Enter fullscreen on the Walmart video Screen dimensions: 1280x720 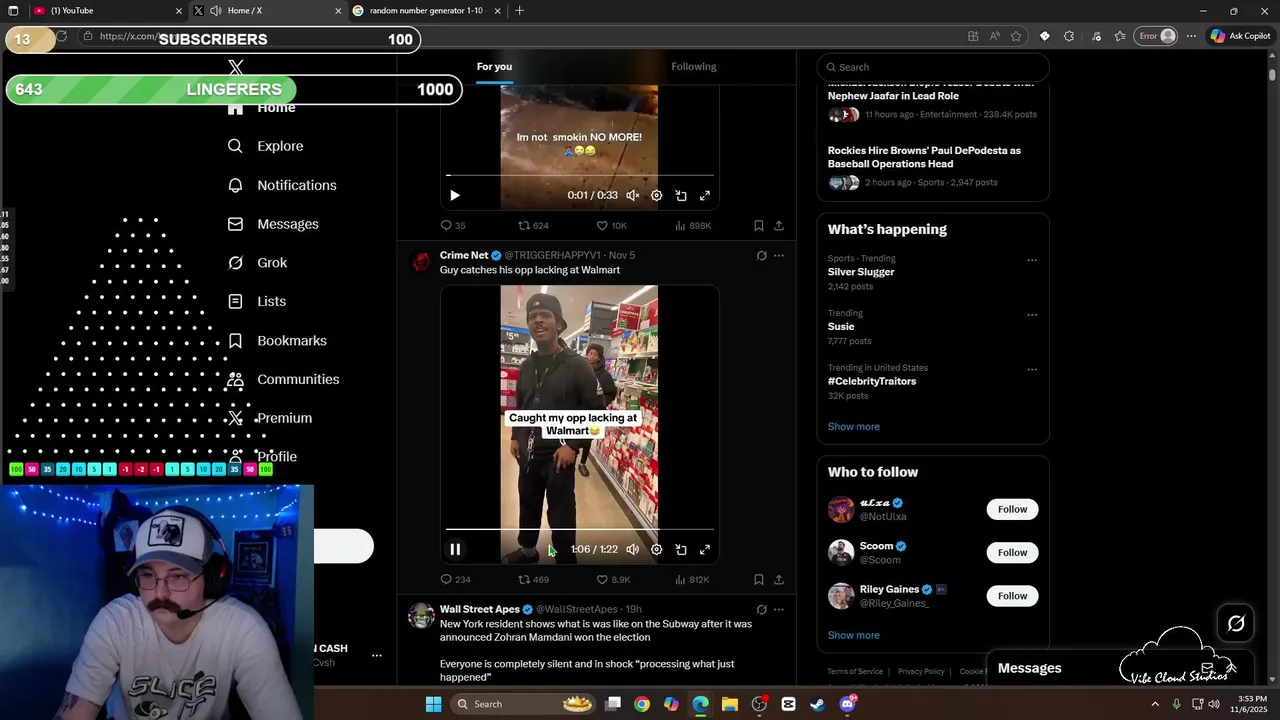(x=705, y=549)
